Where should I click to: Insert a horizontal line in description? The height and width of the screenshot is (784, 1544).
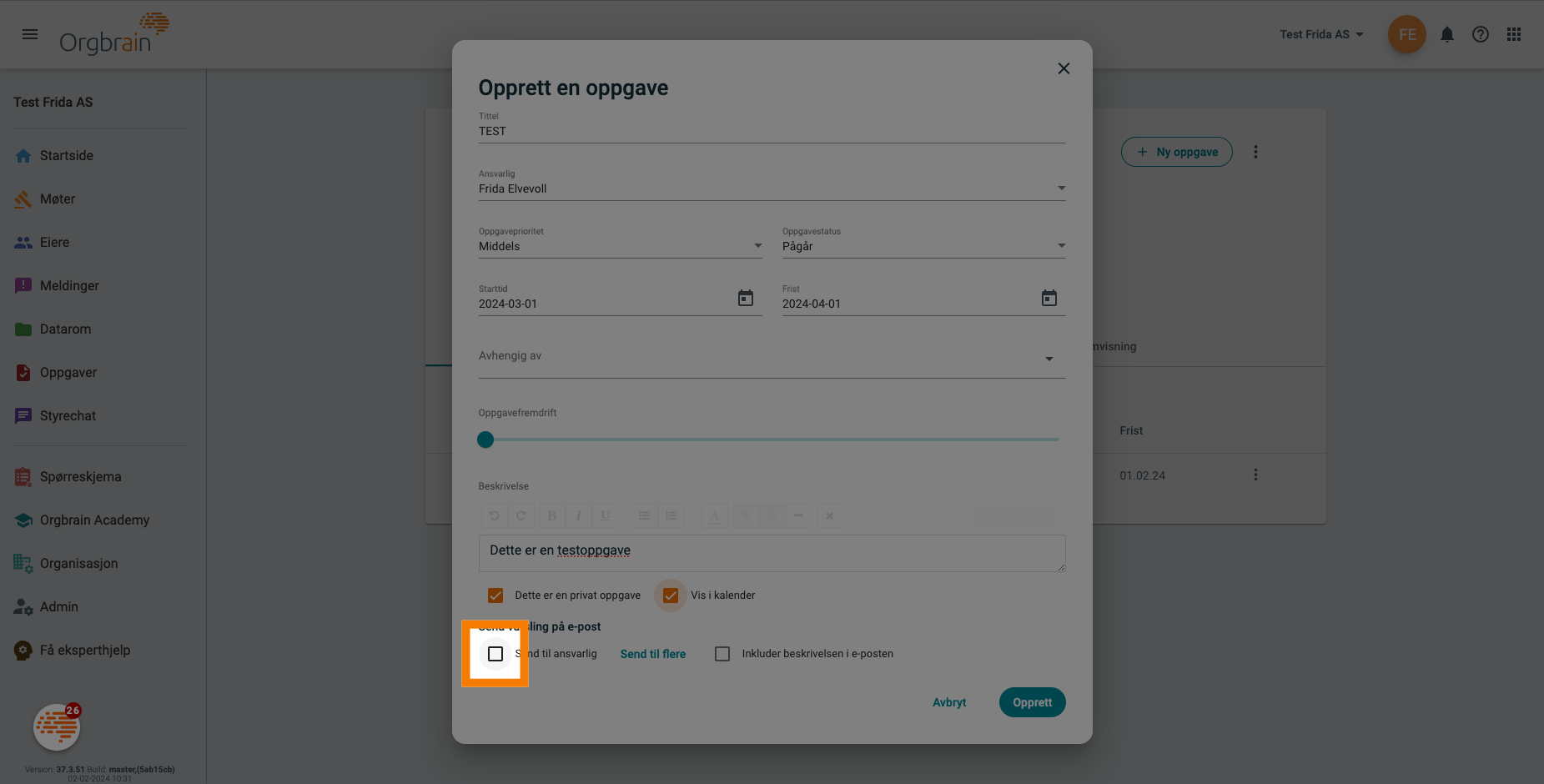(x=799, y=515)
